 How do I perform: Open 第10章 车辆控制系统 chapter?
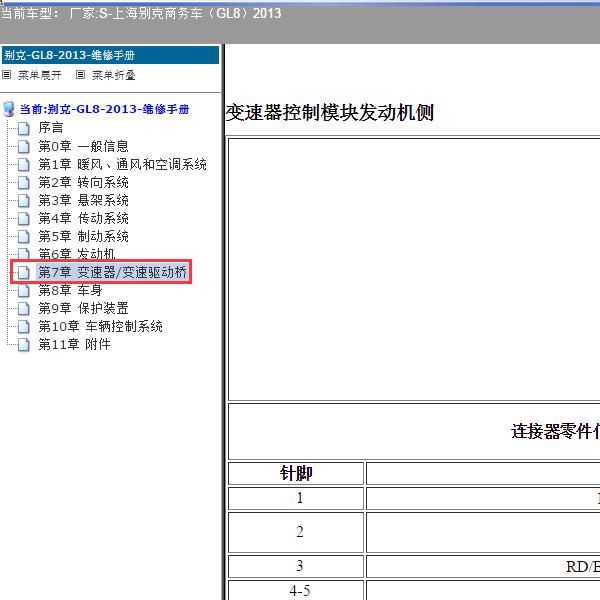pos(101,326)
